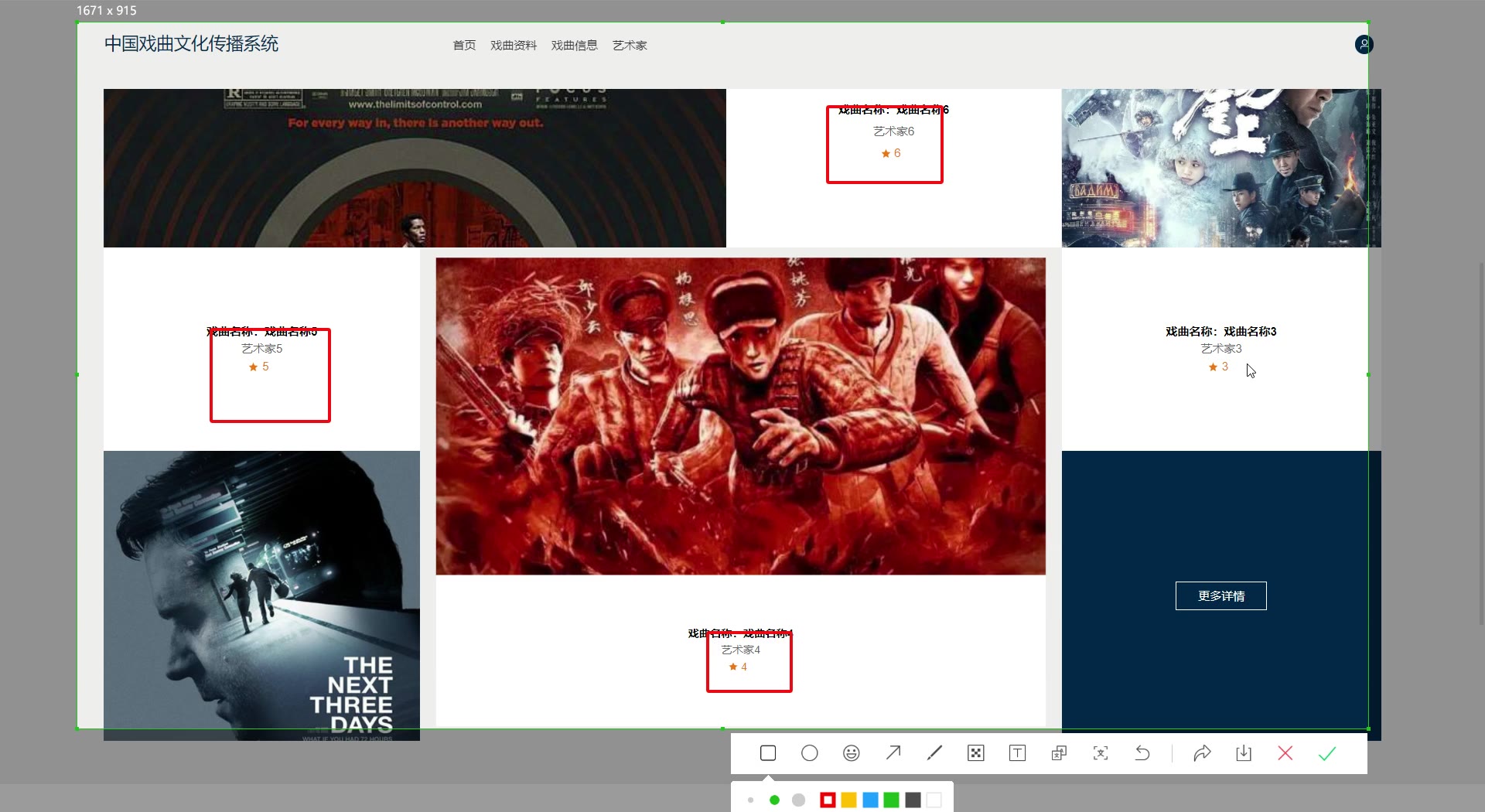Screen dimensions: 1485x812
Task: Choose the medium stroke size dot
Action: 774,800
